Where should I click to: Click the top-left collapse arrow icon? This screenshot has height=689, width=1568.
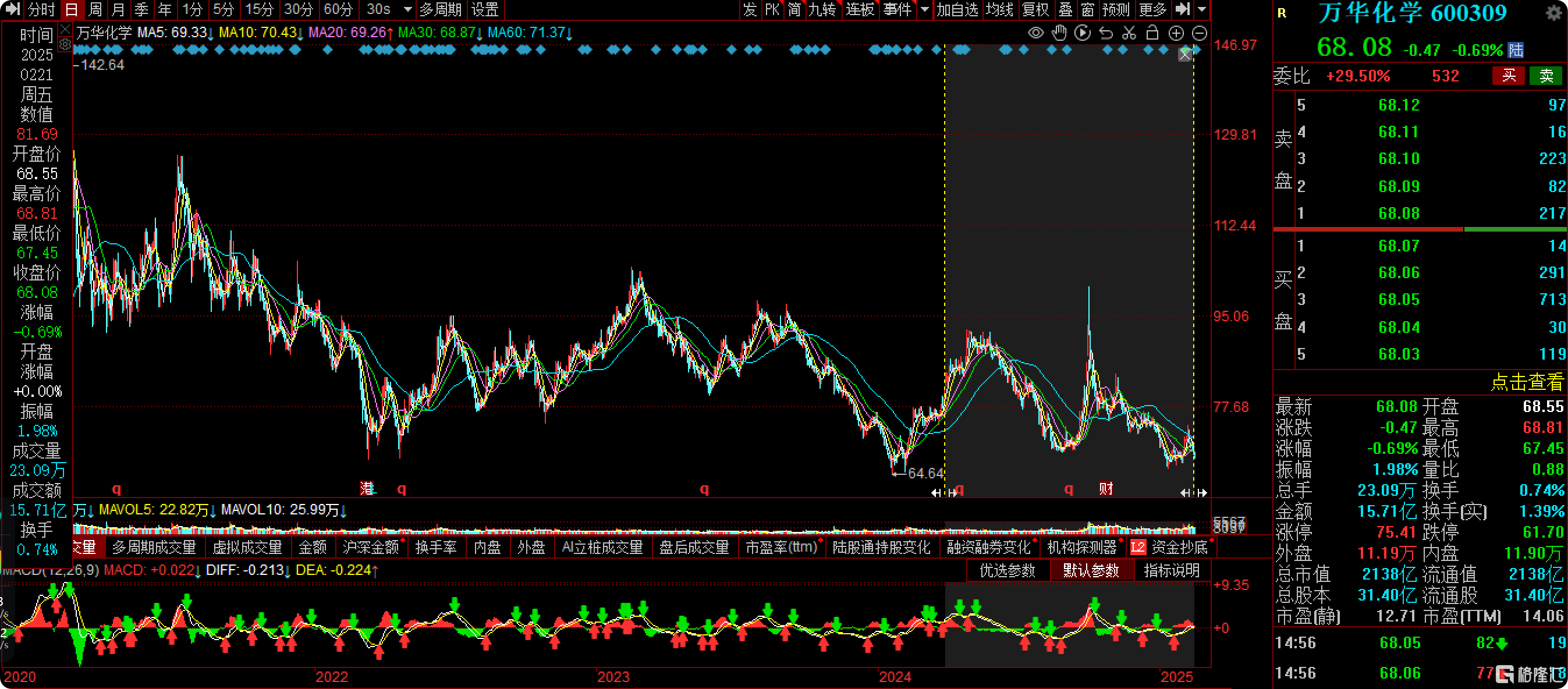click(x=13, y=9)
